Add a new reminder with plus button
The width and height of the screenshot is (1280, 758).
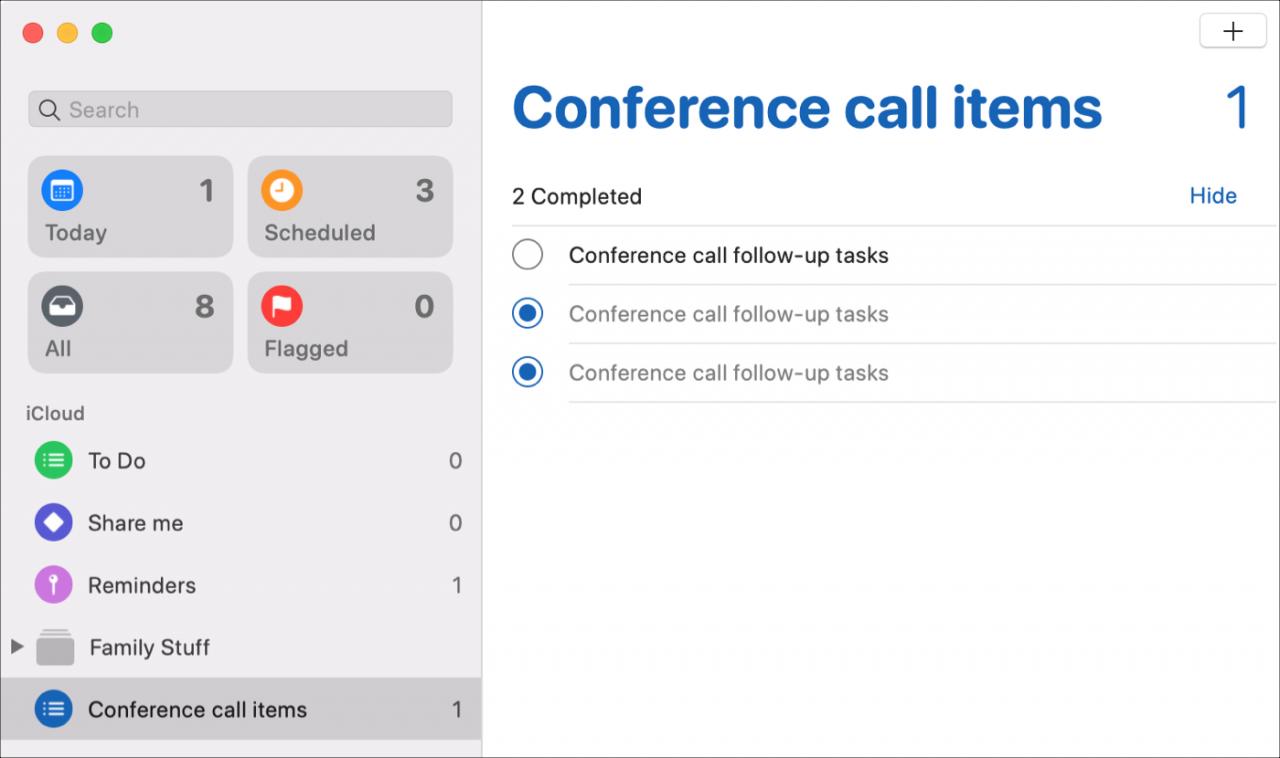click(x=1233, y=31)
